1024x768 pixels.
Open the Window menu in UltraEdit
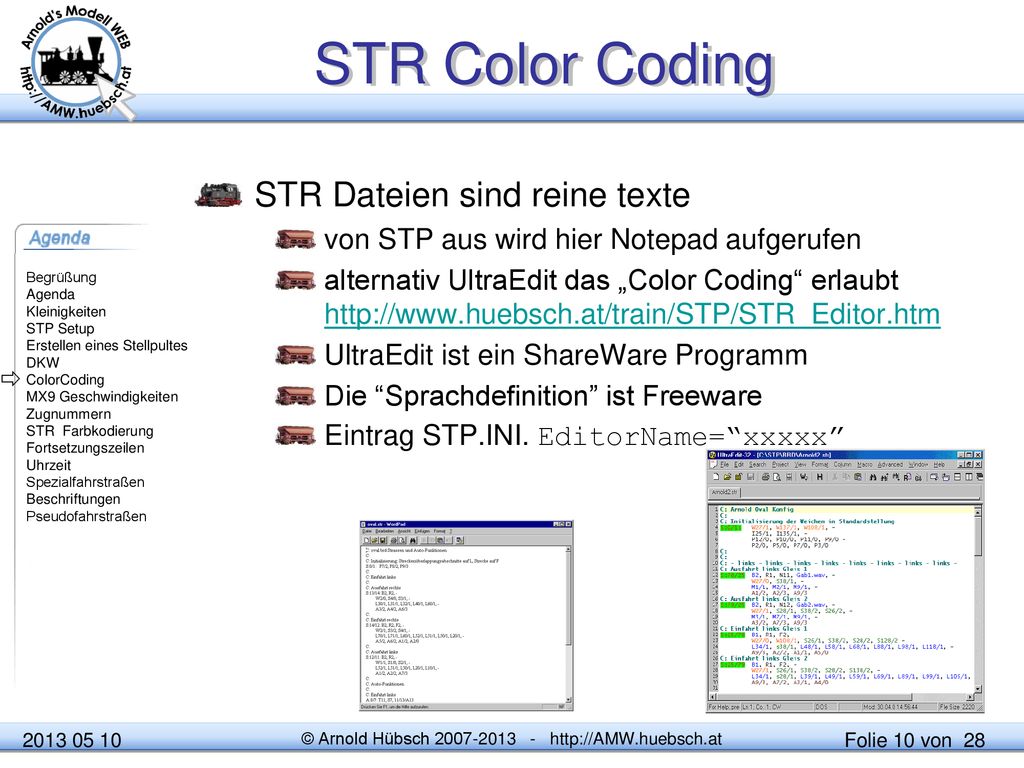pos(918,464)
